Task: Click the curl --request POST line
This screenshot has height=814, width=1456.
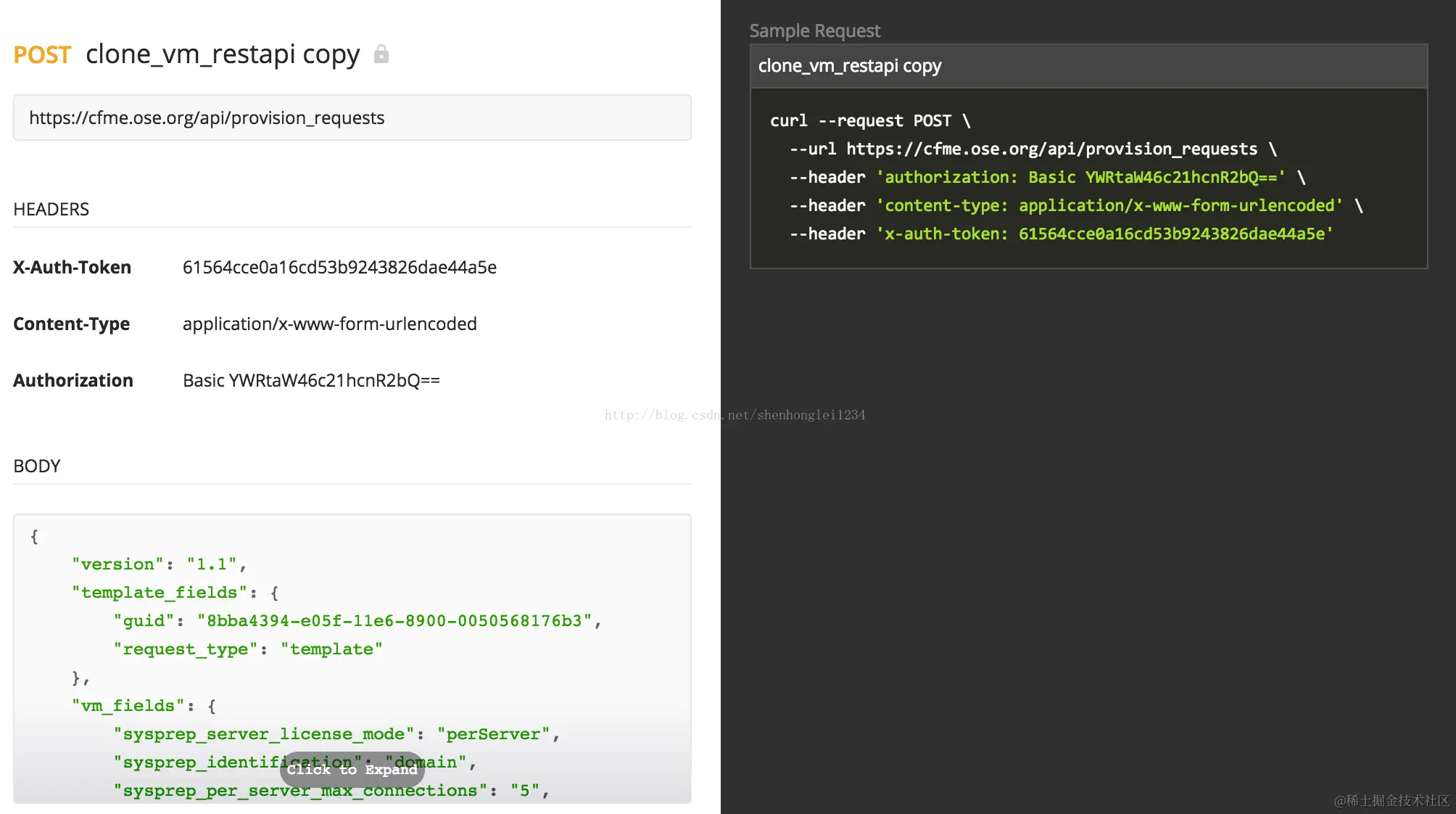Action: (869, 120)
